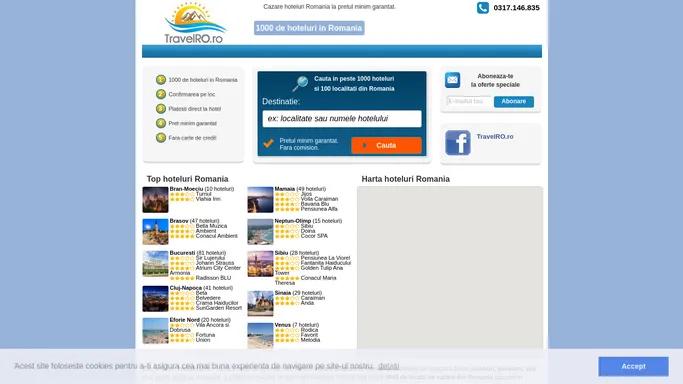The width and height of the screenshot is (683, 384).
Task: Click number 5 badge beside Fara carte de credit
Action: click(x=161, y=138)
